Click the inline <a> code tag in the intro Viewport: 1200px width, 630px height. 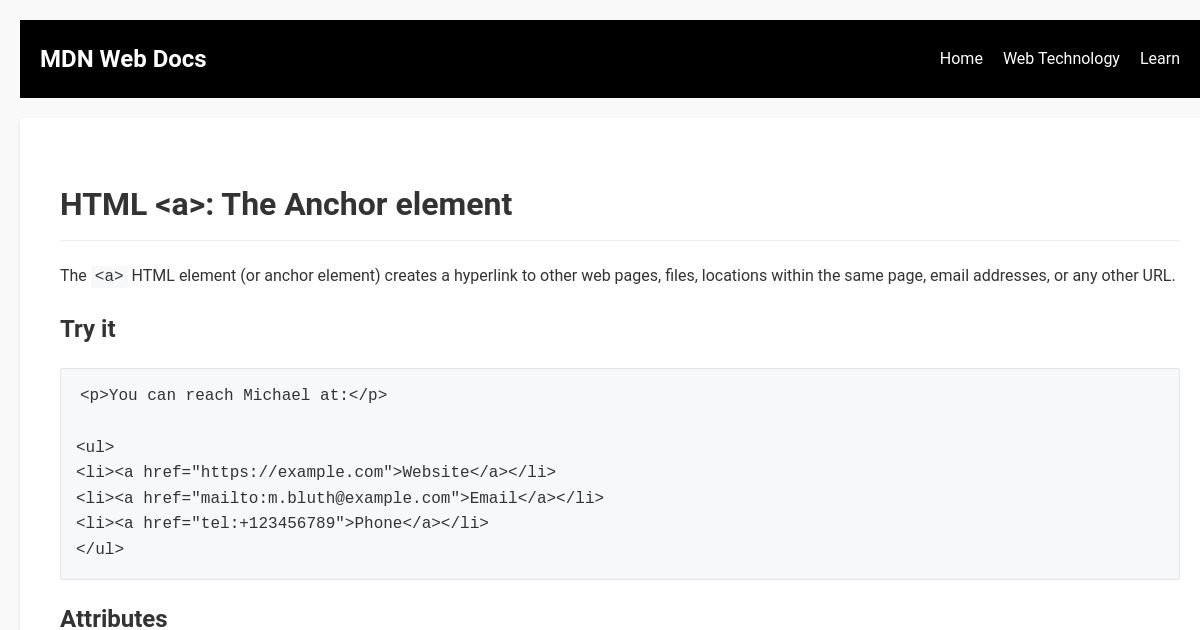click(x=109, y=276)
